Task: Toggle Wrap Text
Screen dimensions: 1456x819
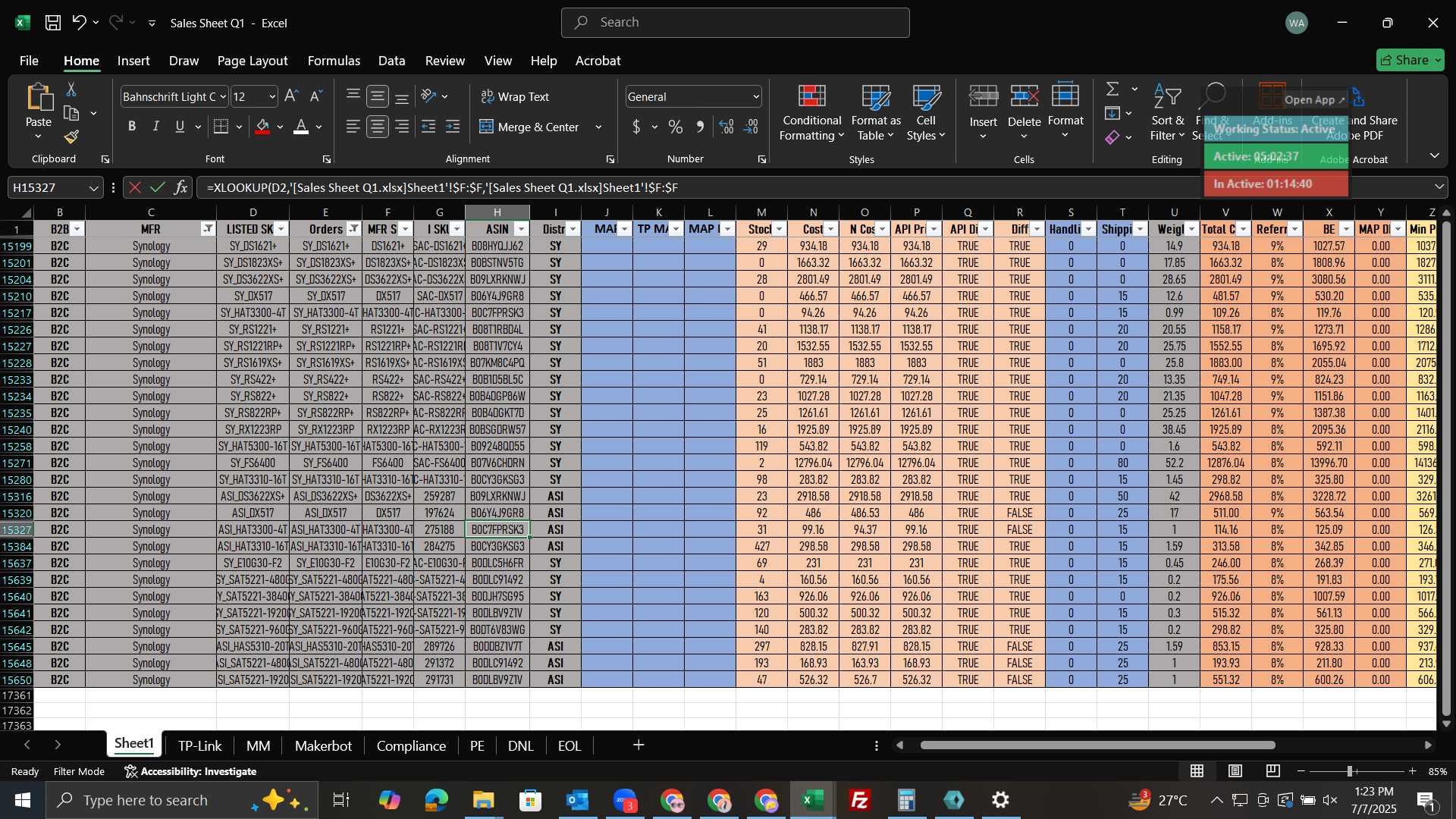Action: pos(515,96)
